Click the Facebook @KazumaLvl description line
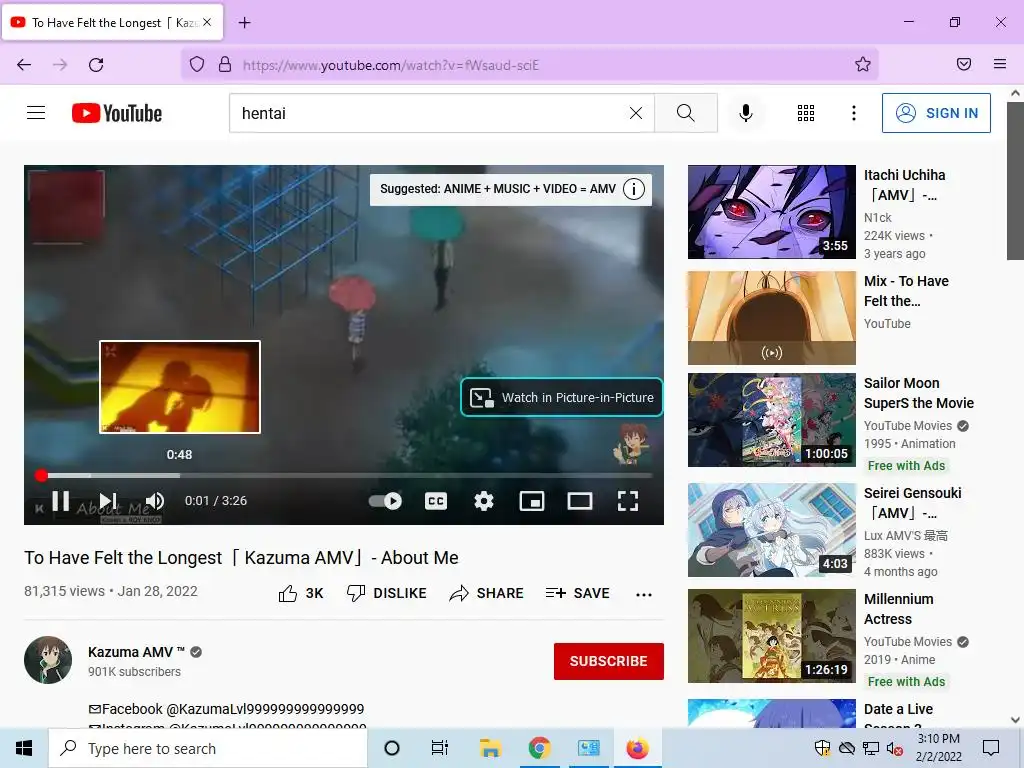The image size is (1024, 768). click(226, 709)
